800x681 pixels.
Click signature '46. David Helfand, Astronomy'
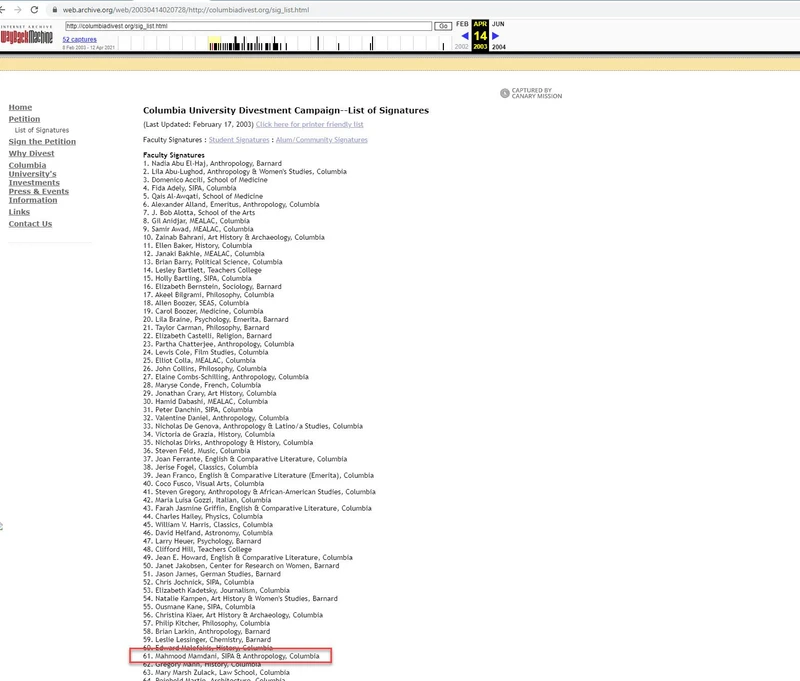208,533
